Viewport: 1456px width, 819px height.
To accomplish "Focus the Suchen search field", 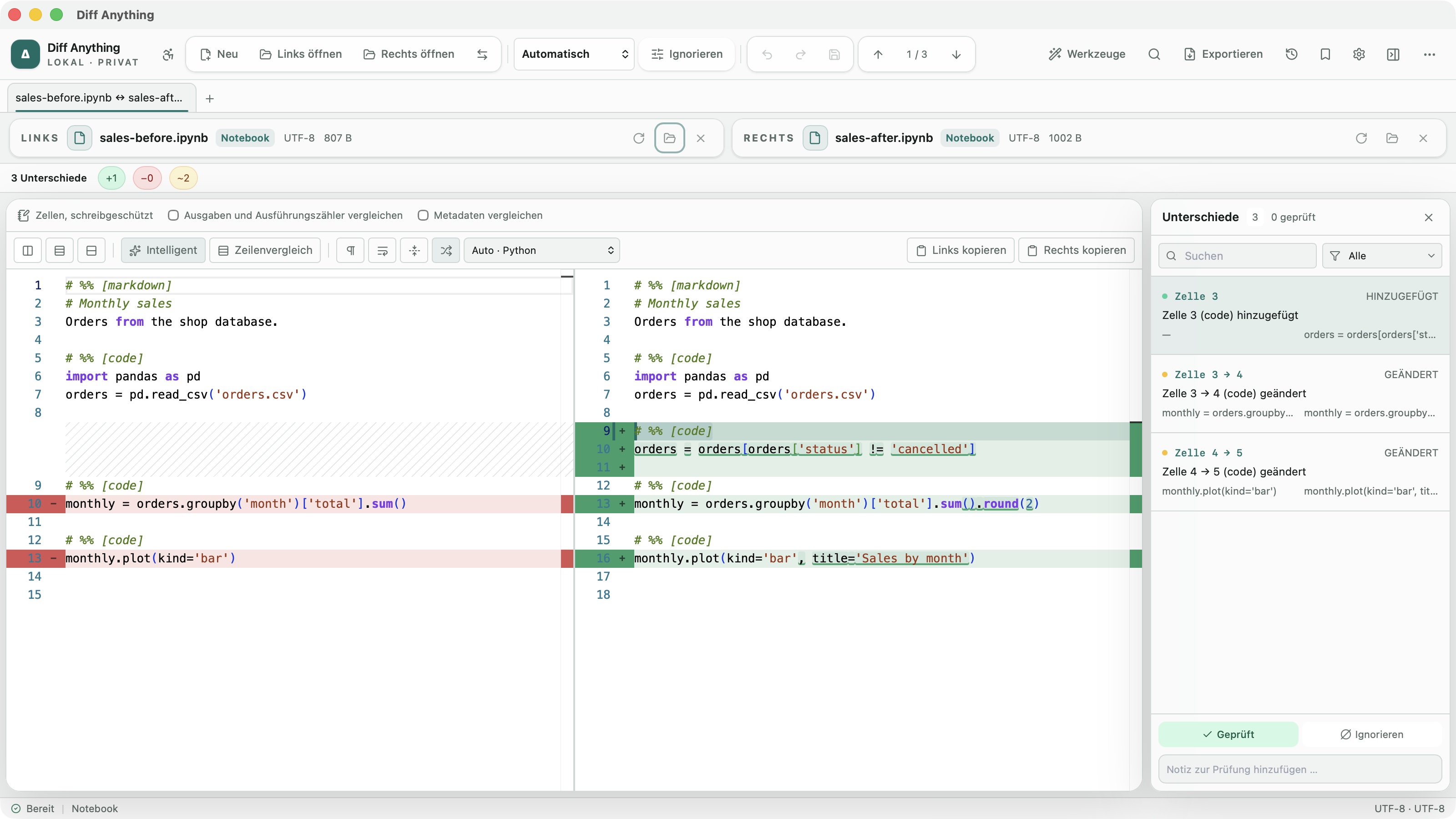I will pos(1237,256).
